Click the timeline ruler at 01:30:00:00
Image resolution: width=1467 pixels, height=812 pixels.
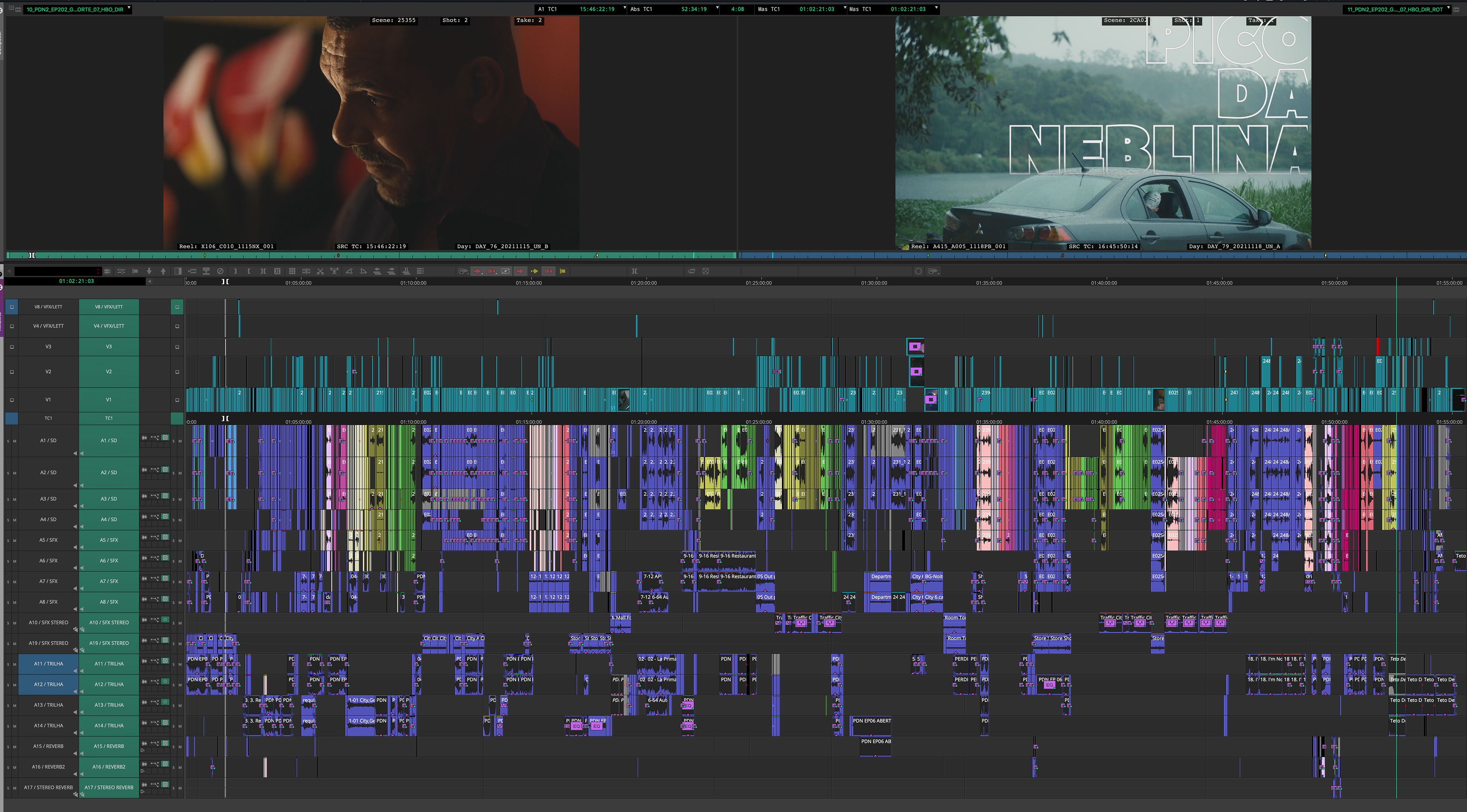click(x=874, y=282)
